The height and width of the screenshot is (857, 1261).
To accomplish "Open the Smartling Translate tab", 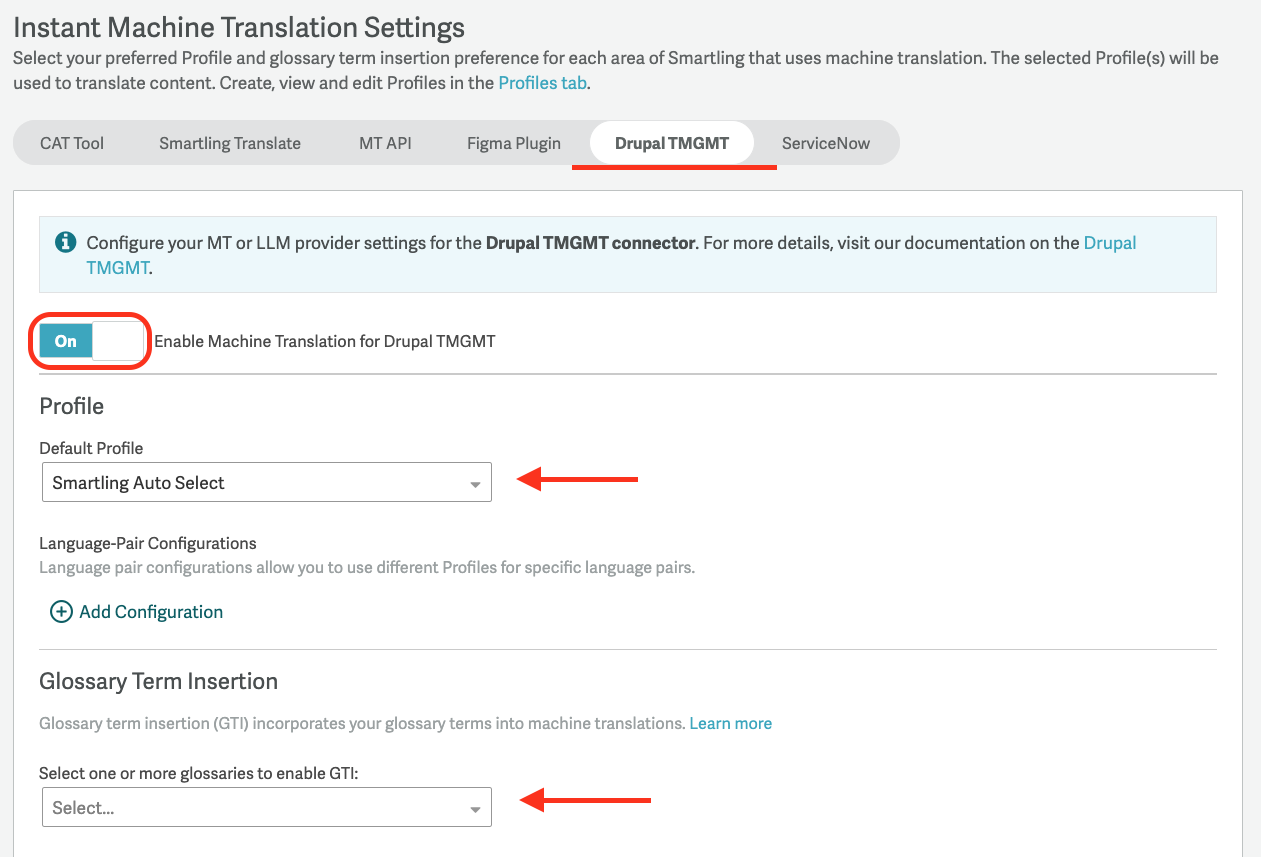I will pyautogui.click(x=230, y=143).
